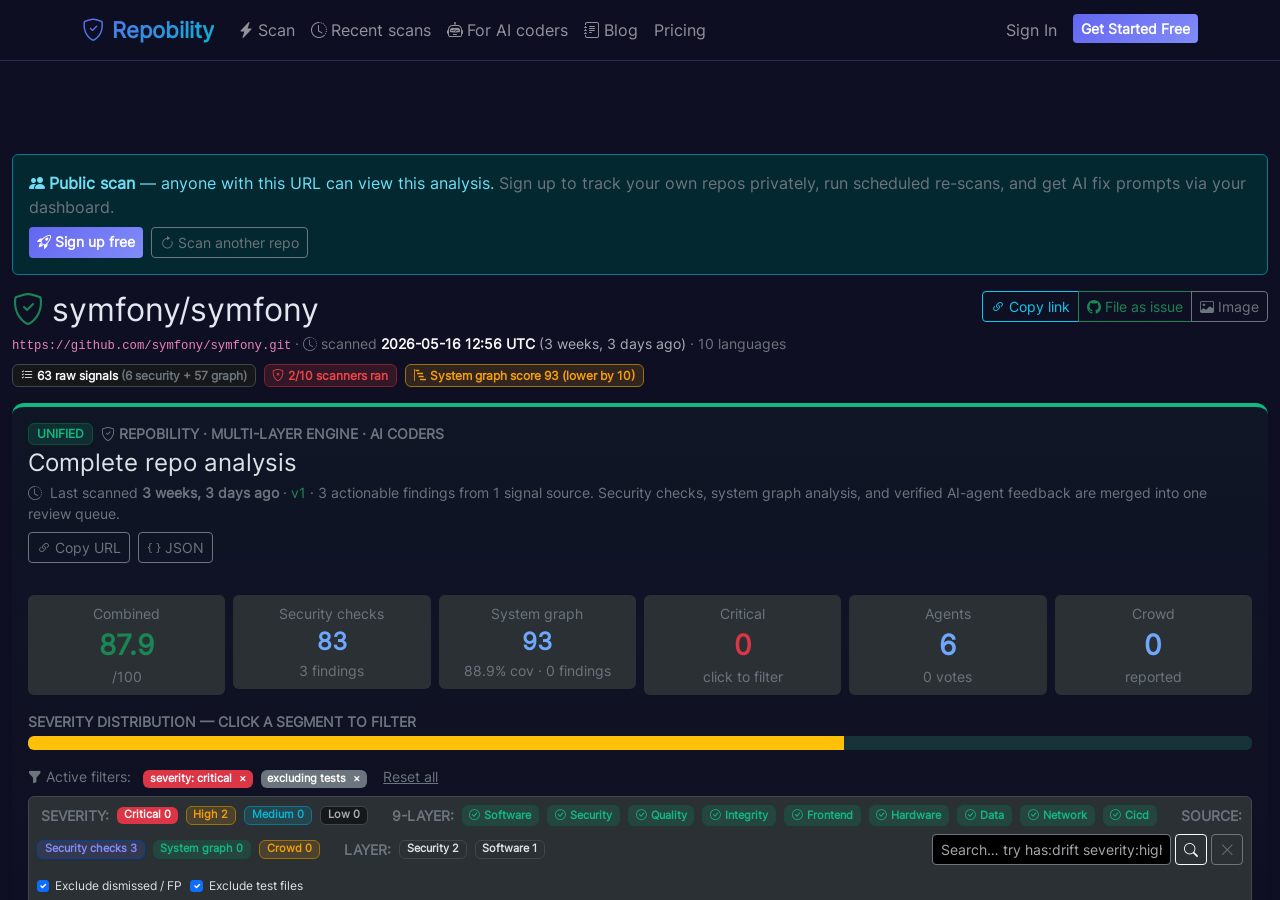Screen dimensions: 1280x900
Task: Click the System graph 93 card
Action: pyautogui.click(x=537, y=642)
